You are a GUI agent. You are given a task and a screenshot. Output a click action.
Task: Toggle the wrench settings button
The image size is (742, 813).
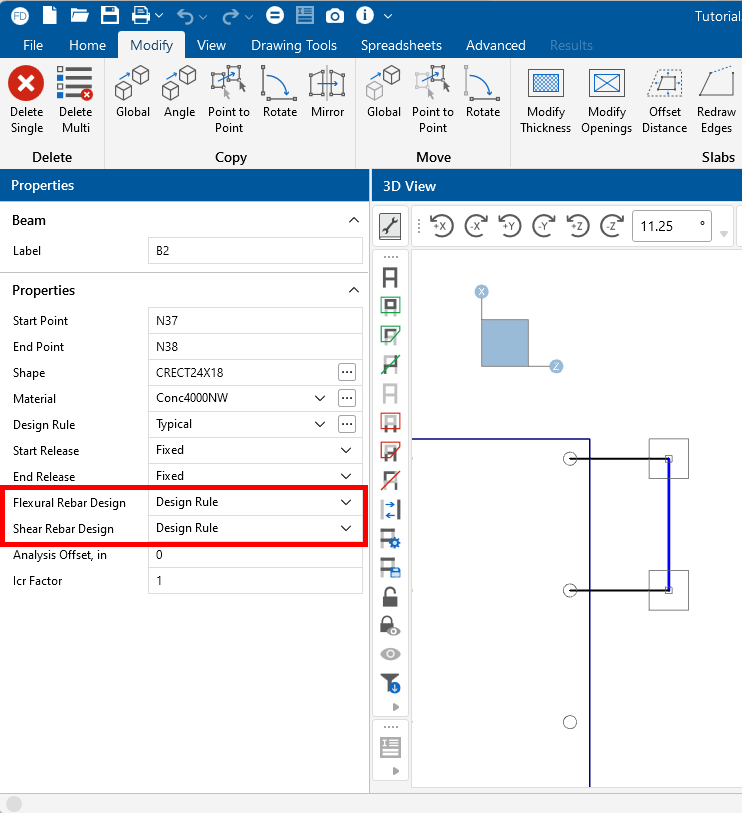click(390, 227)
